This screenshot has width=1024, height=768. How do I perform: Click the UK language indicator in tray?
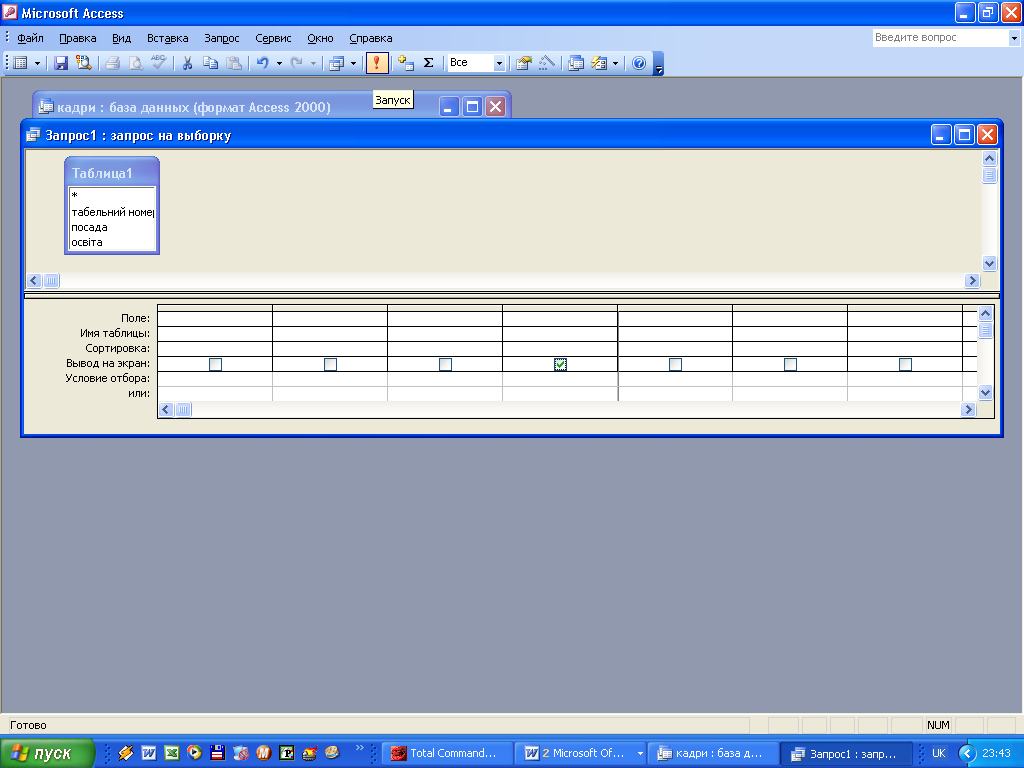(938, 753)
